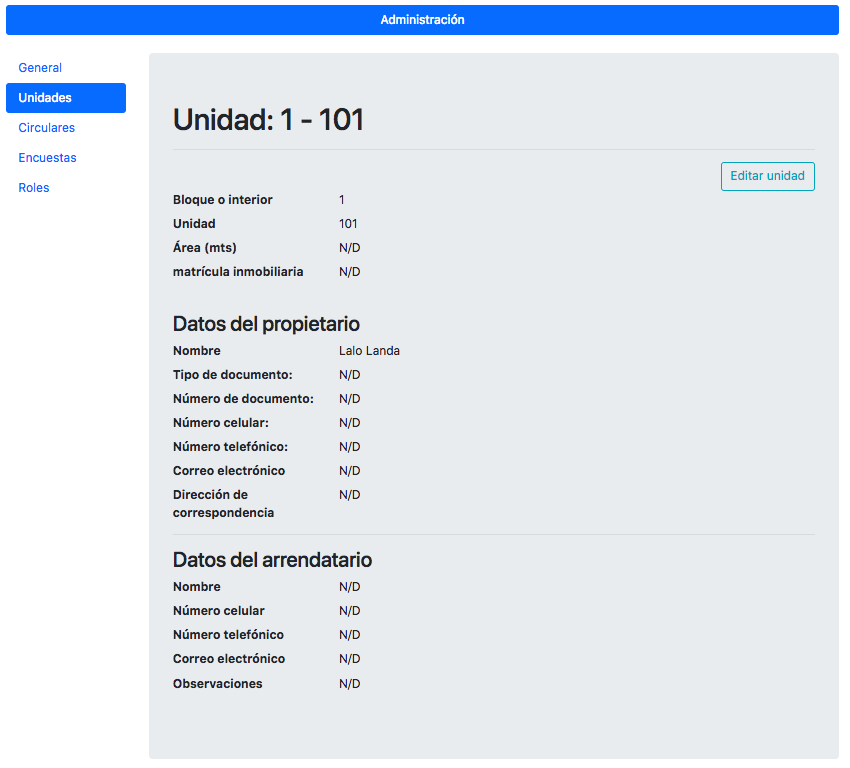Click the owner name Lalo Landa
This screenshot has height=768, width=850.
[369, 351]
